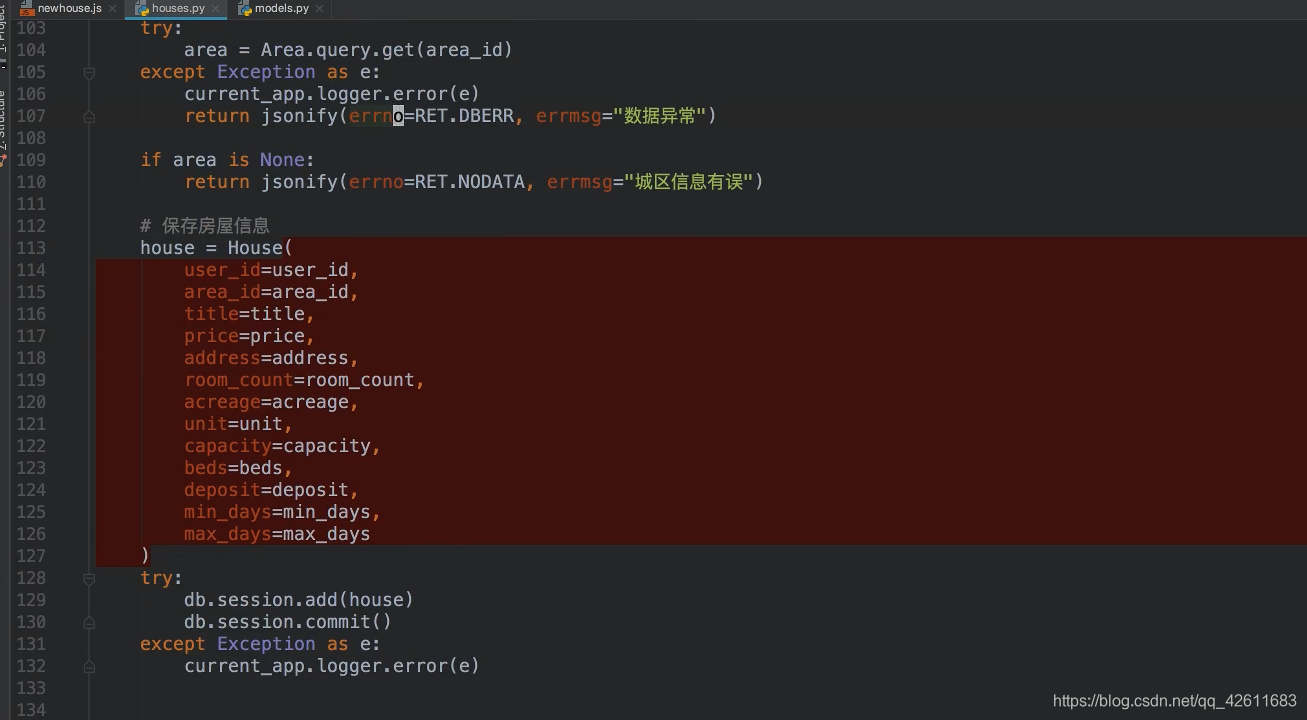
Task: Click the 'RET.NODATA' constant
Action: [x=470, y=182]
